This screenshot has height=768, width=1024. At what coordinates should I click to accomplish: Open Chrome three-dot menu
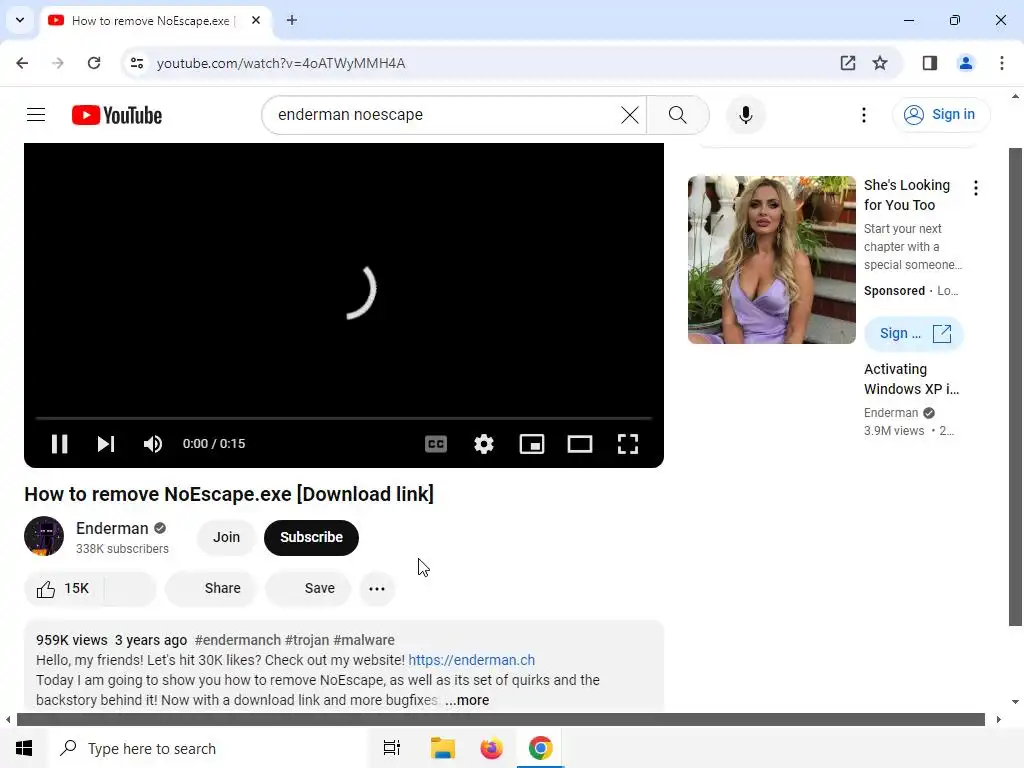[x=1001, y=63]
